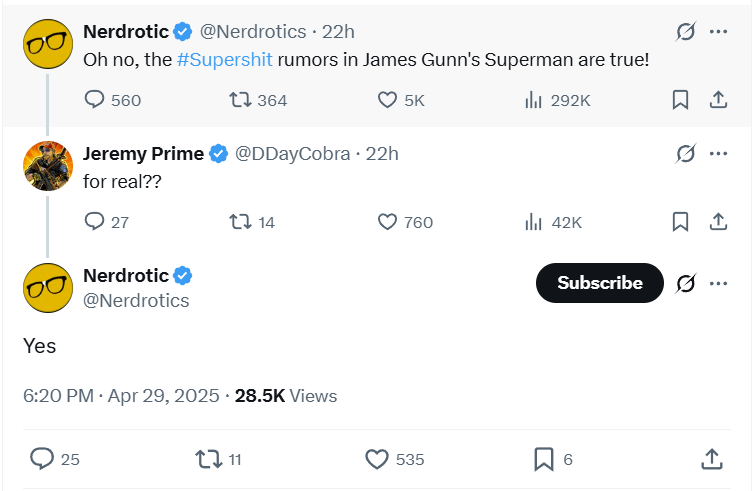Open more options on the original post
Image resolution: width=756 pixels, height=491 pixels.
pyautogui.click(x=718, y=31)
